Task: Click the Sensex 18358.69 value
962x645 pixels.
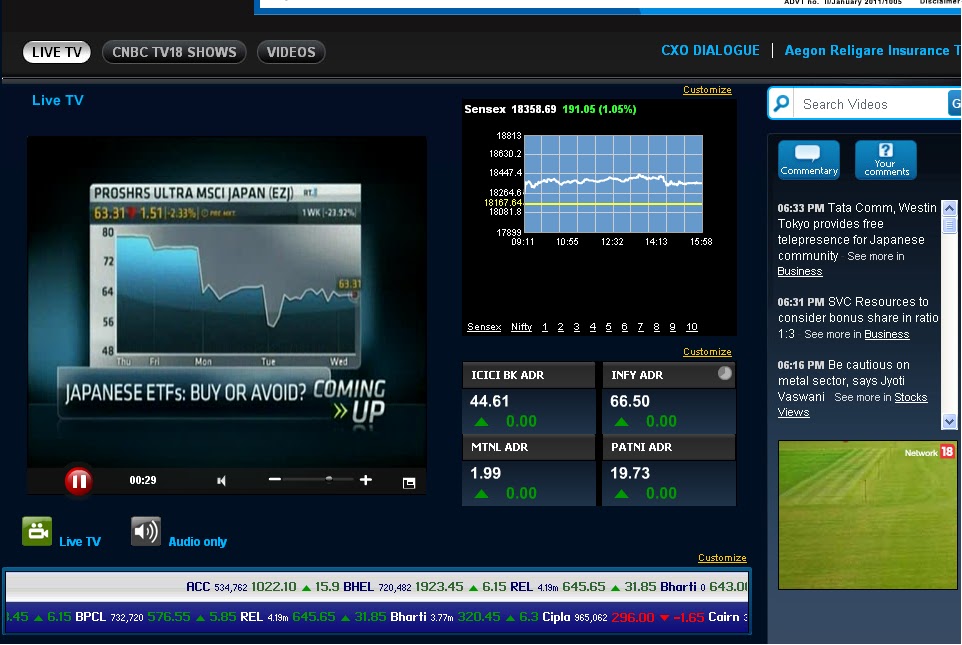Action: (x=533, y=109)
